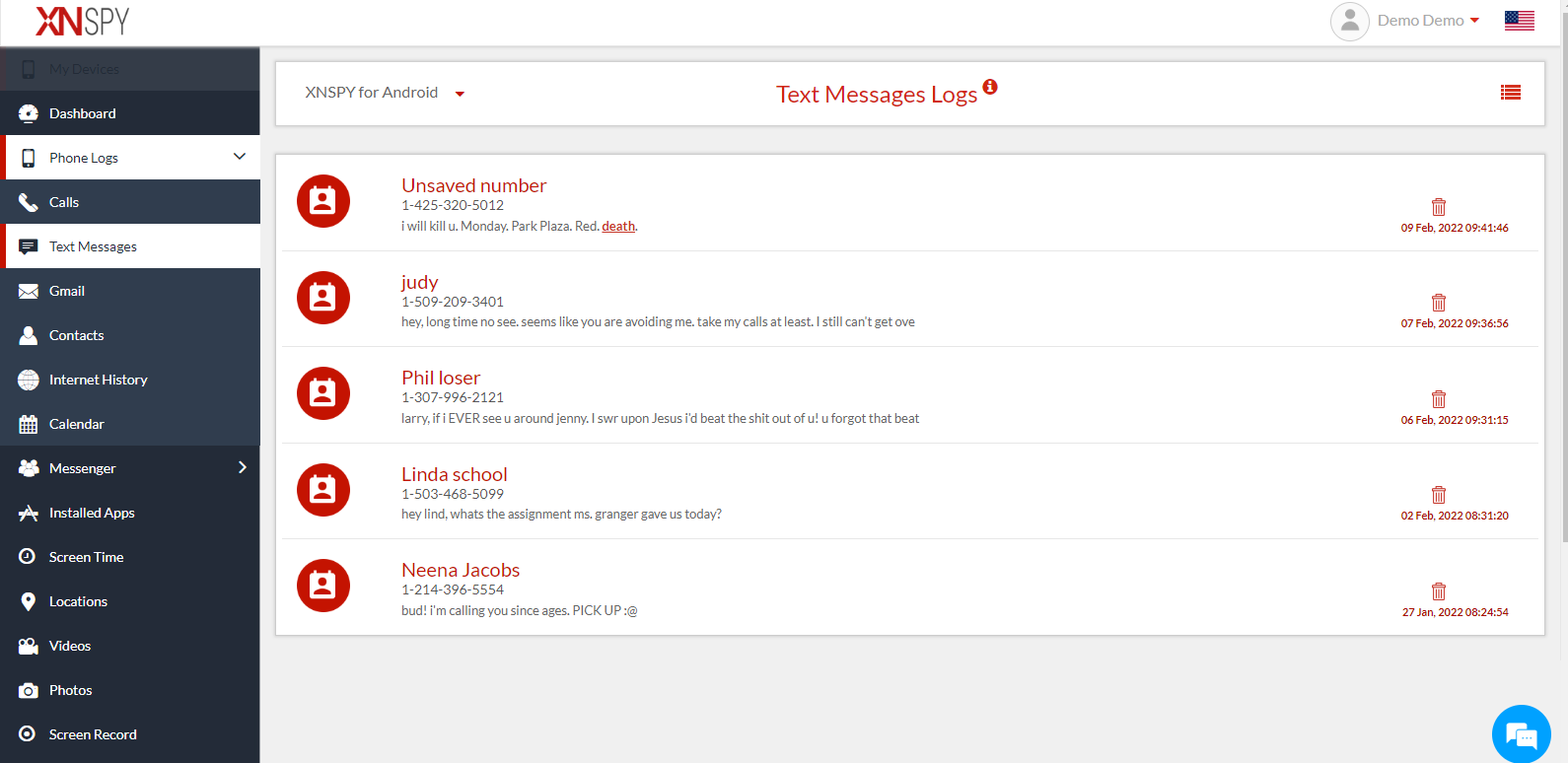1568x763 pixels.
Task: Click the Calendar grid icon
Action: click(x=29, y=425)
